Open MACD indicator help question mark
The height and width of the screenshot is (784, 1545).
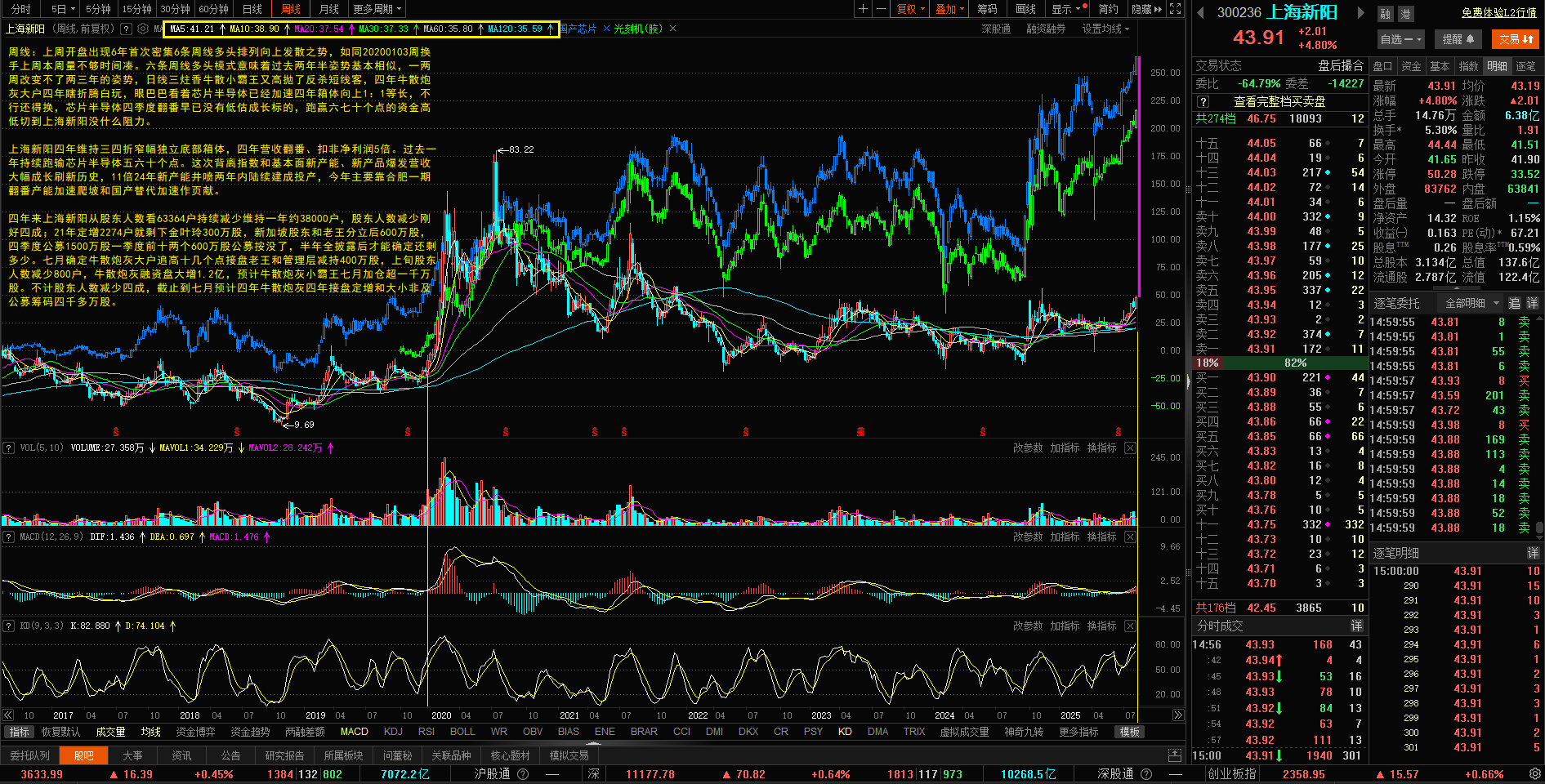click(8, 537)
